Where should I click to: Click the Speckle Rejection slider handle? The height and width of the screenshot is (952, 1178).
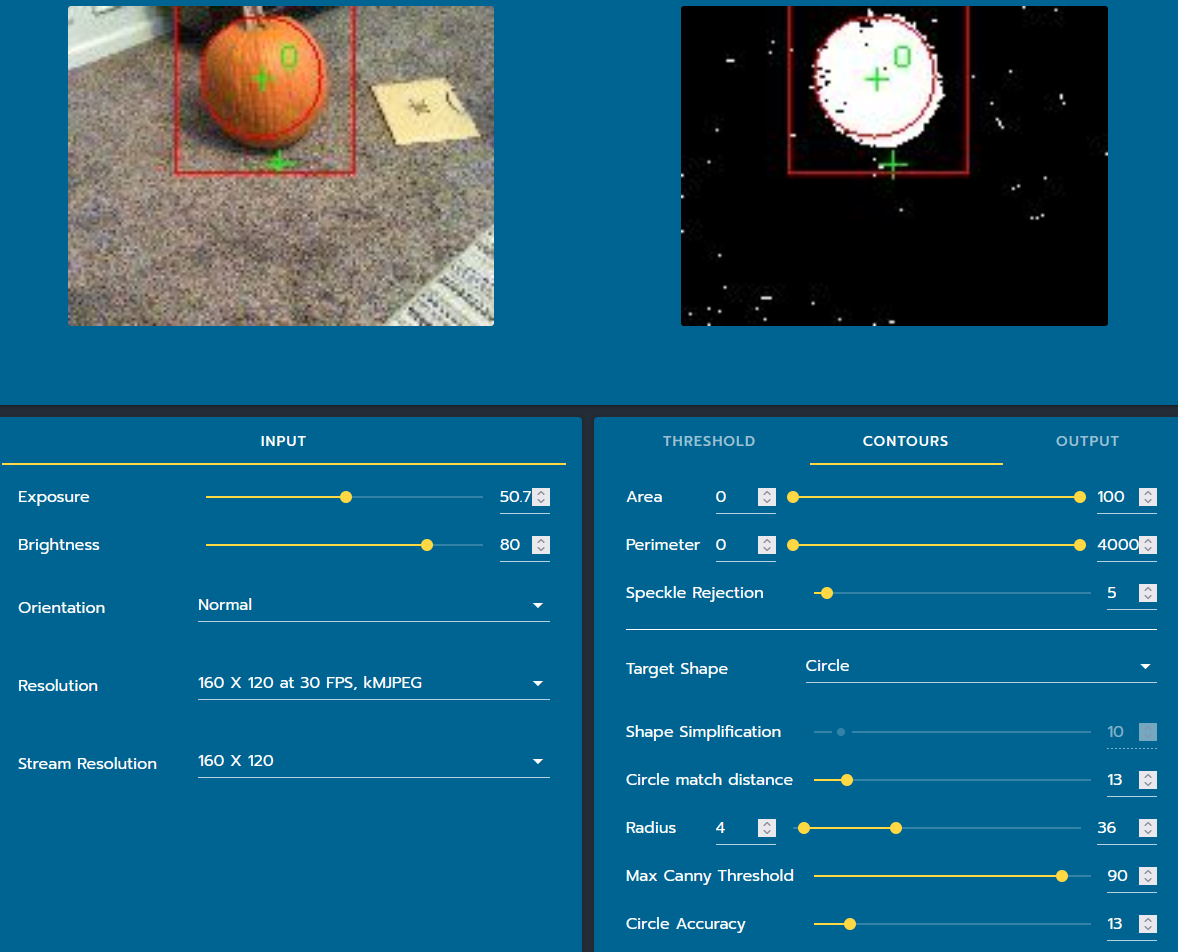click(x=827, y=593)
